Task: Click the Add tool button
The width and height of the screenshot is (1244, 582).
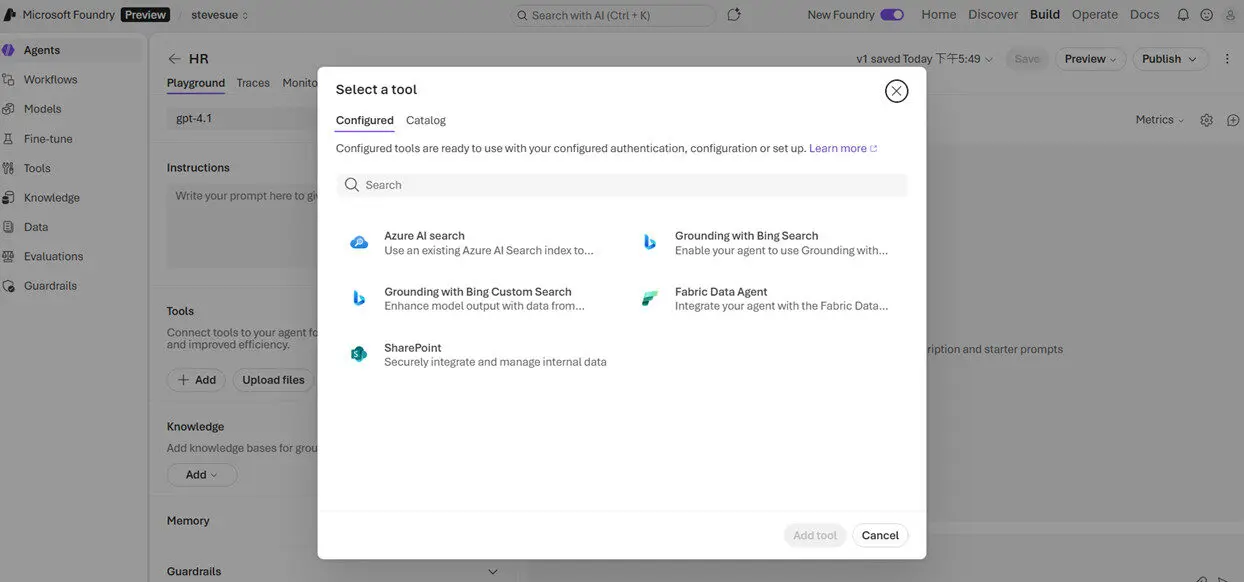Action: (815, 535)
